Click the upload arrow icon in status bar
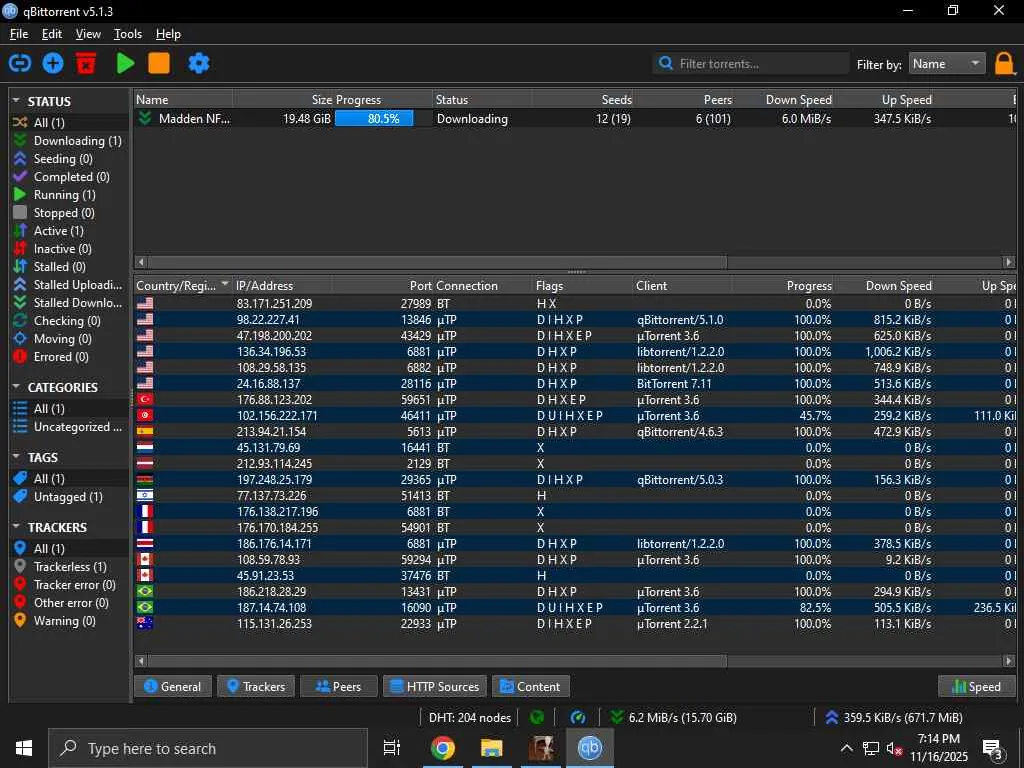Screen dimensions: 1024x768 [831, 718]
